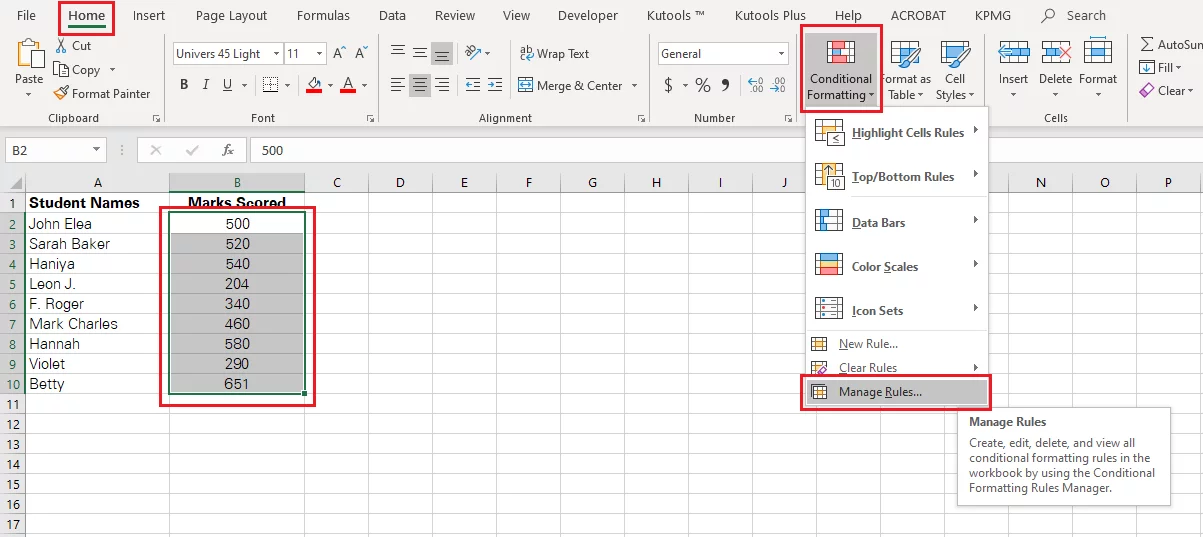Click the Copy icon
The height and width of the screenshot is (537, 1203).
(x=61, y=70)
